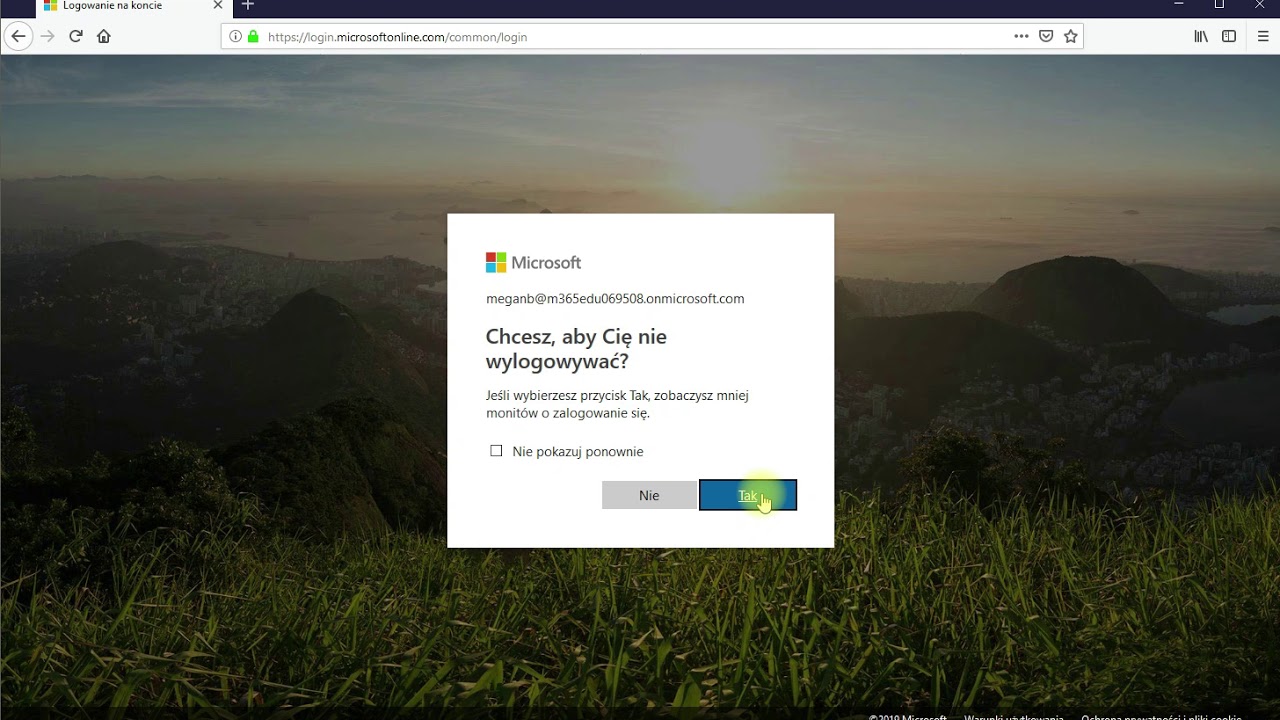Reload the login page
This screenshot has width=1280, height=720.
click(x=76, y=36)
